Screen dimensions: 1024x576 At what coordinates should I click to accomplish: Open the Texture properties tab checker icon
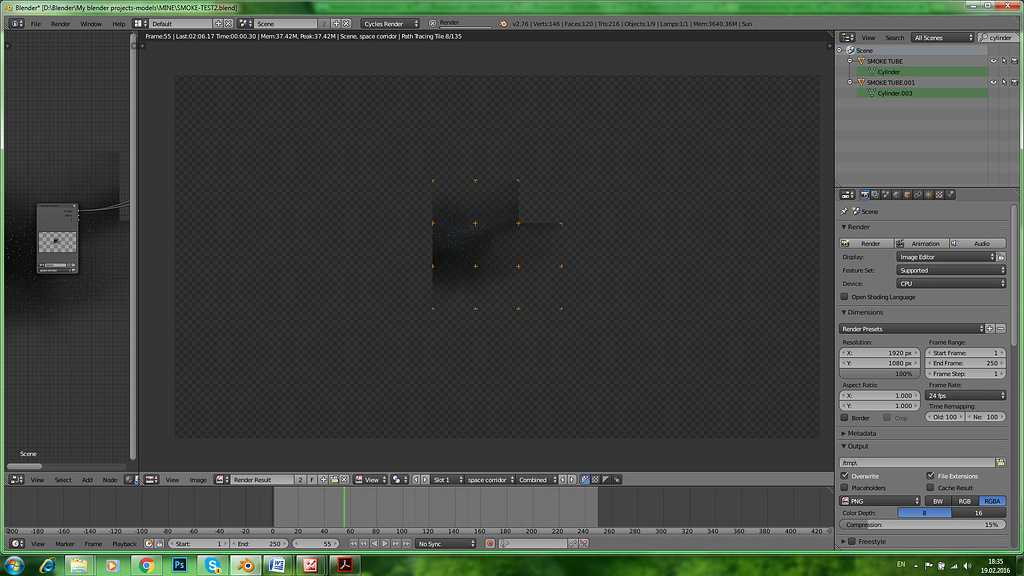pyautogui.click(x=939, y=195)
